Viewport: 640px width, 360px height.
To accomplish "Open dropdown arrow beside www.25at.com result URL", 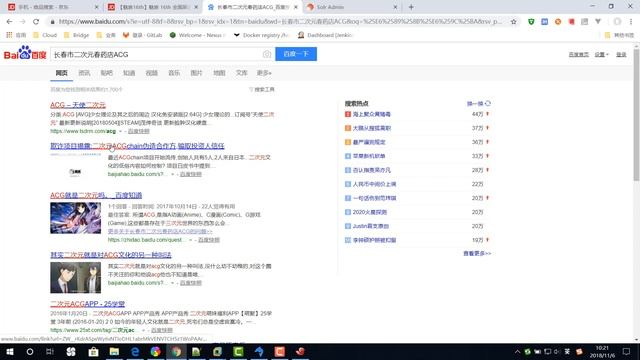I will click(x=143, y=330).
